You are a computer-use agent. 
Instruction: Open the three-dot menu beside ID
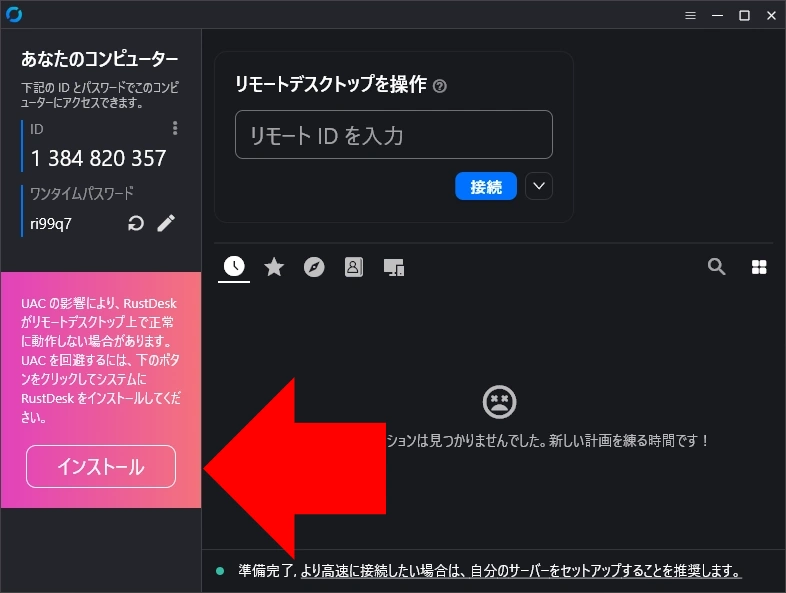point(175,128)
